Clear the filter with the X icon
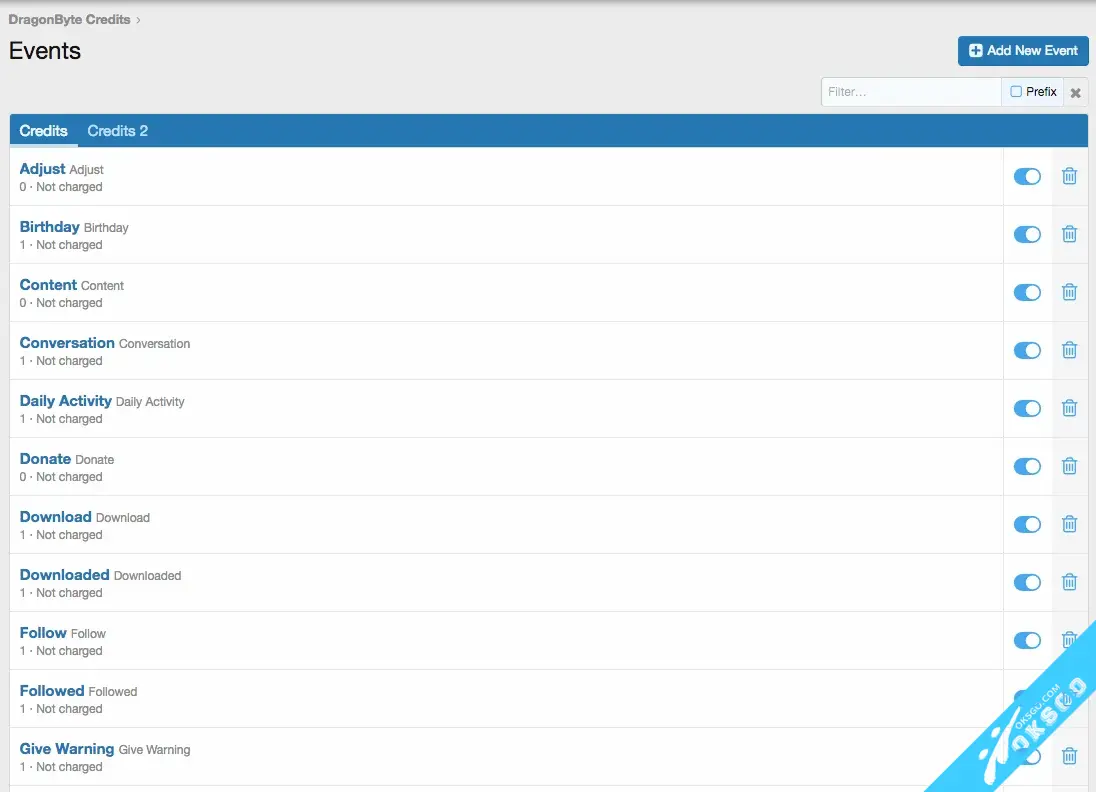The width and height of the screenshot is (1096, 792). (1076, 92)
